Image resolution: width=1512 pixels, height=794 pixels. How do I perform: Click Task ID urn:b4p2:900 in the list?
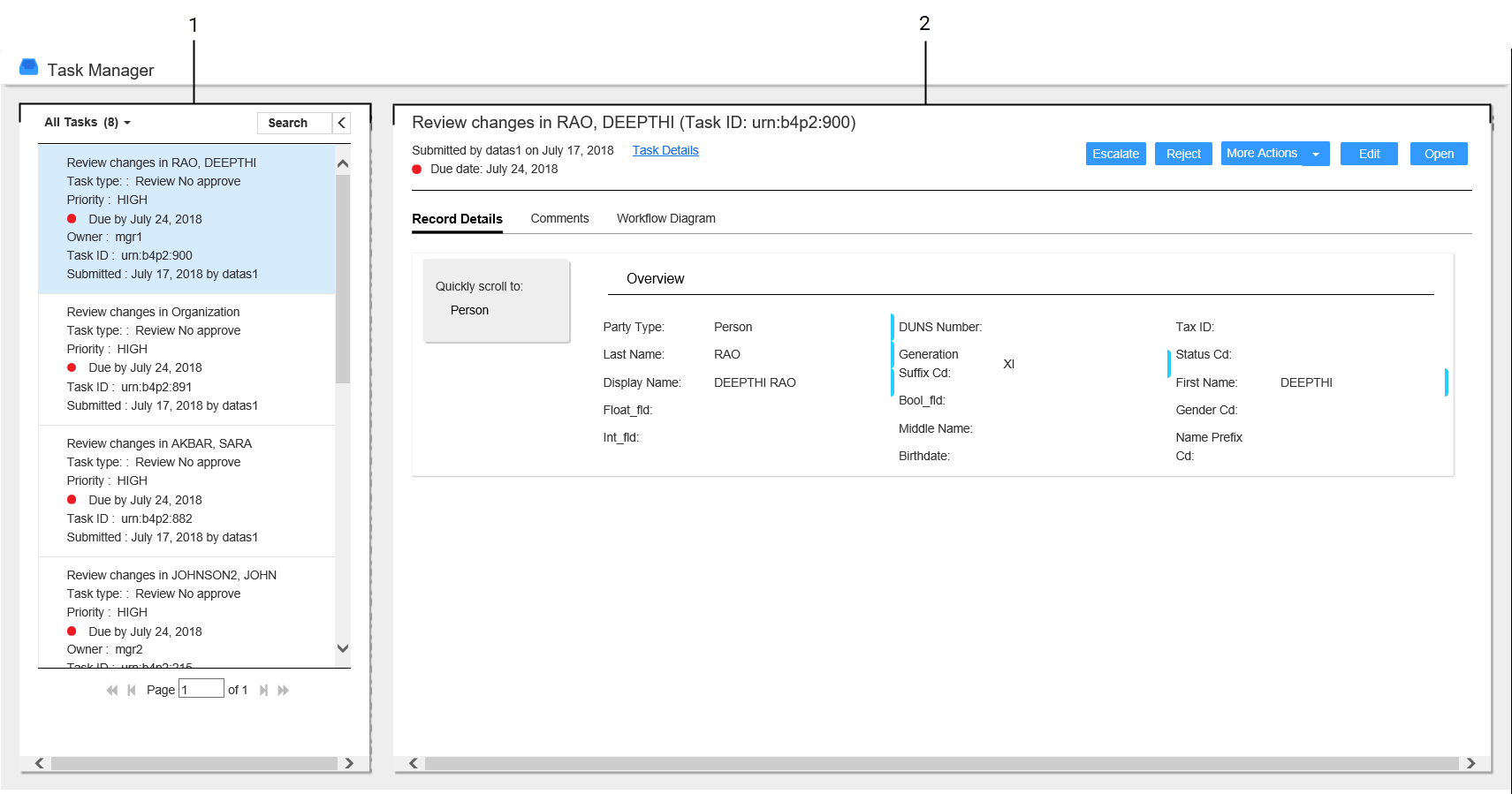click(x=129, y=255)
